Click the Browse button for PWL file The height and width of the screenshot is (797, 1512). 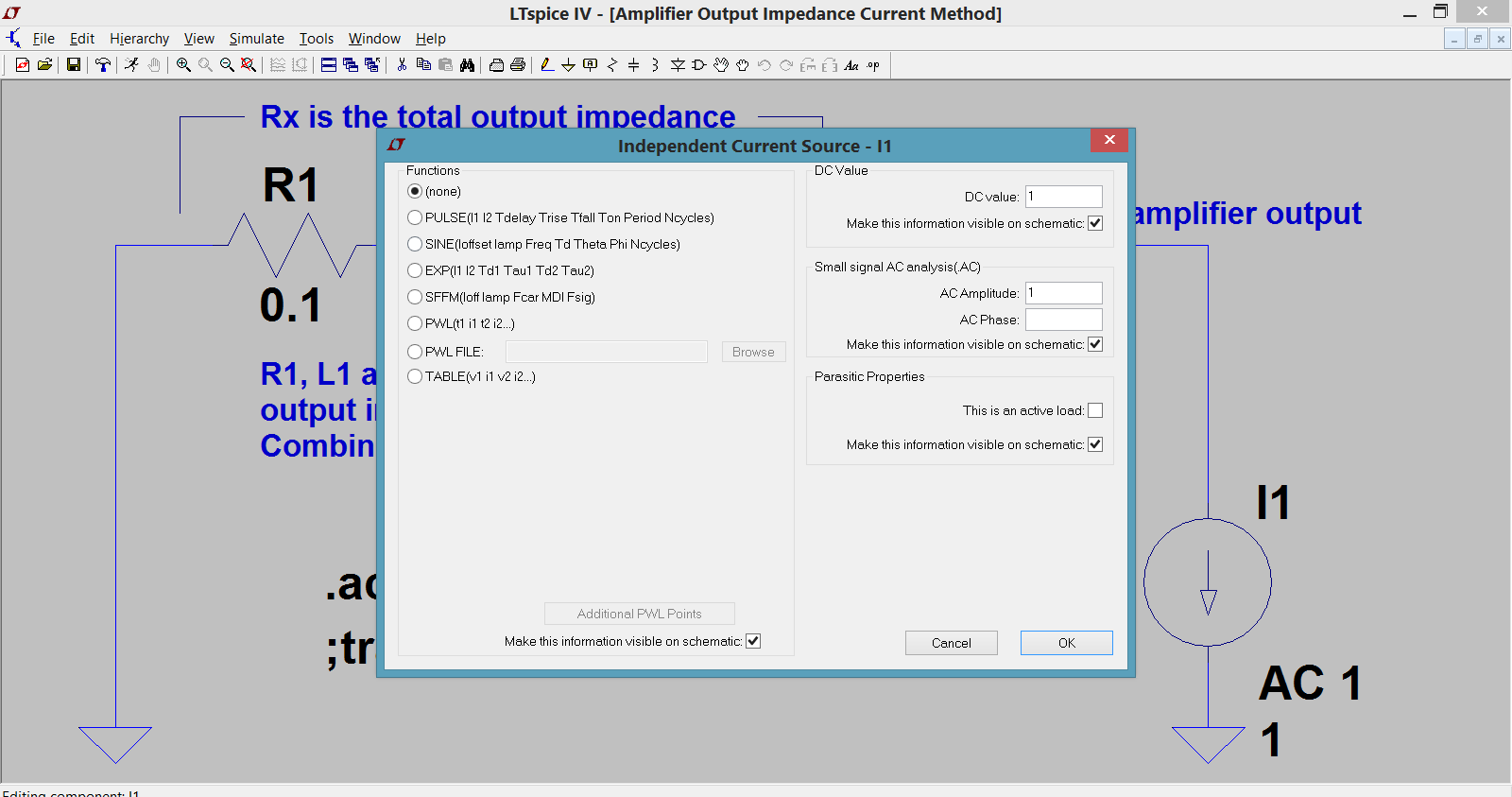click(753, 352)
